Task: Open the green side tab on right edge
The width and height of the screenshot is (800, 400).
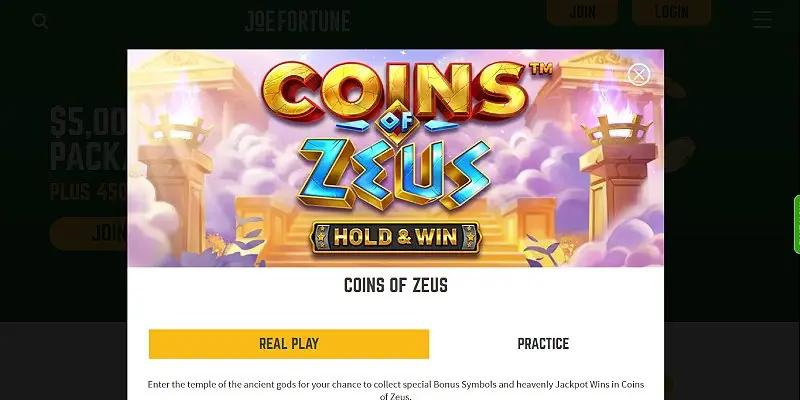Action: click(x=796, y=224)
